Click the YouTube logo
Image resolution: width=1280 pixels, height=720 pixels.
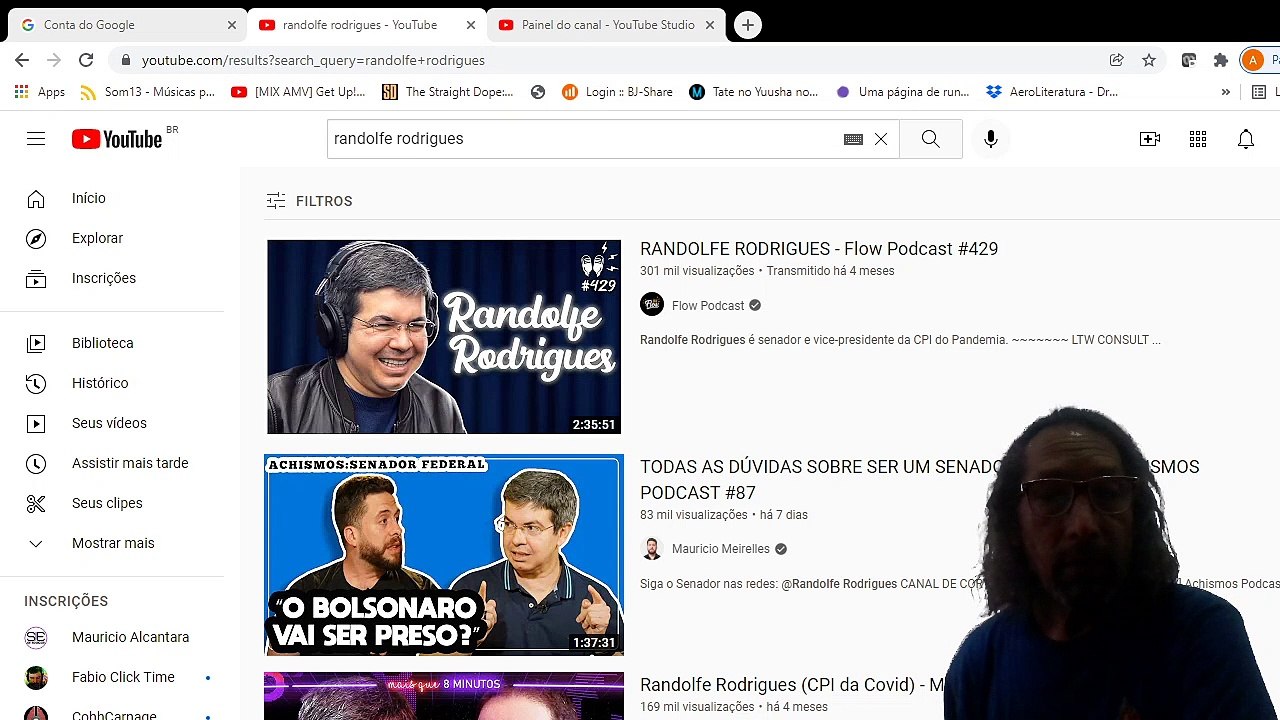click(x=117, y=139)
